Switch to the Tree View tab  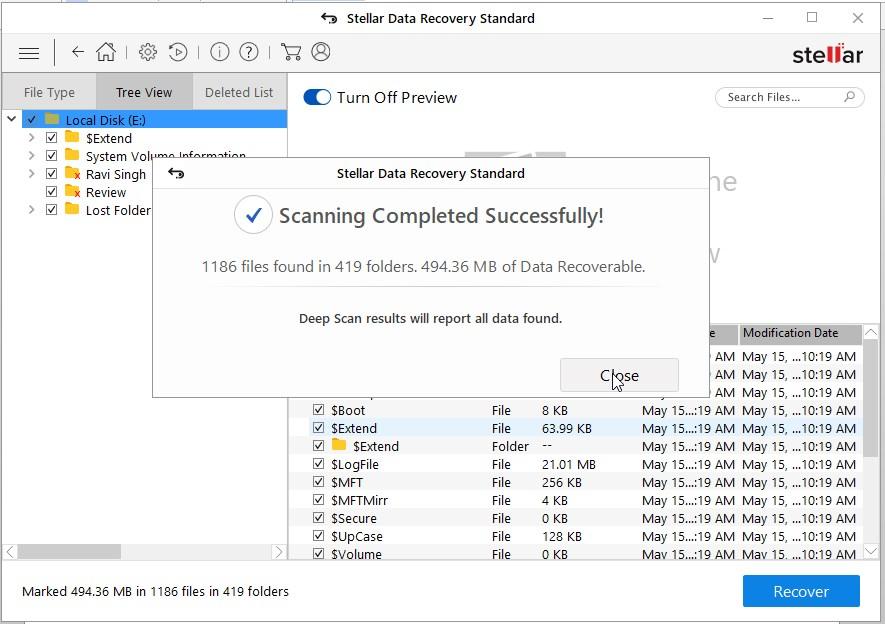144,92
